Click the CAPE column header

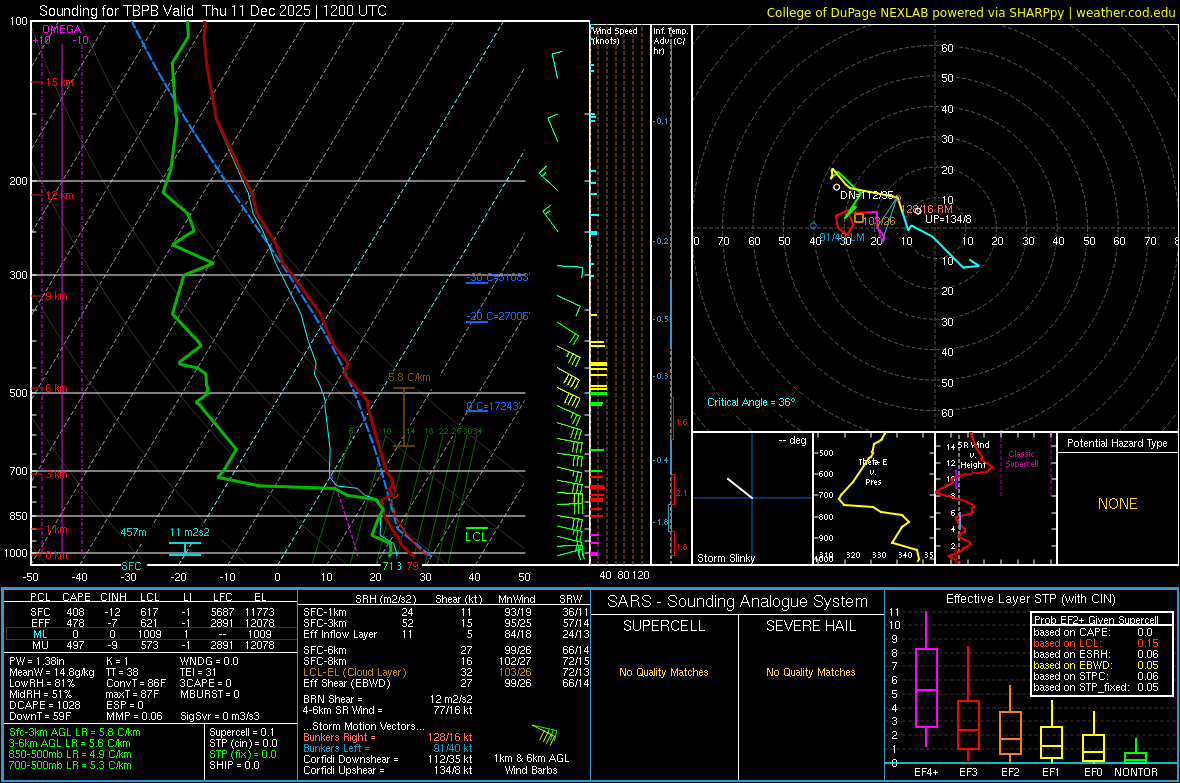(x=76, y=597)
